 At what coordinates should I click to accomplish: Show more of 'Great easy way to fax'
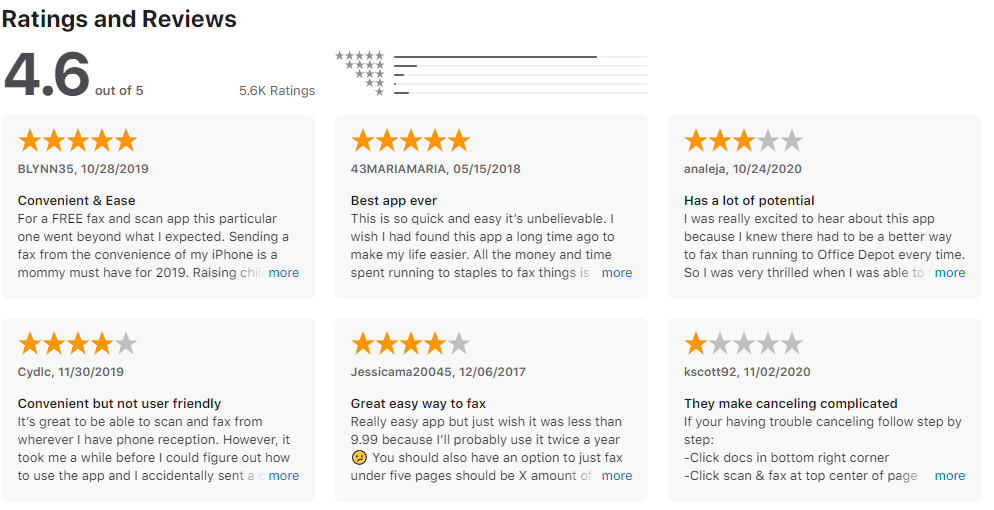click(617, 476)
